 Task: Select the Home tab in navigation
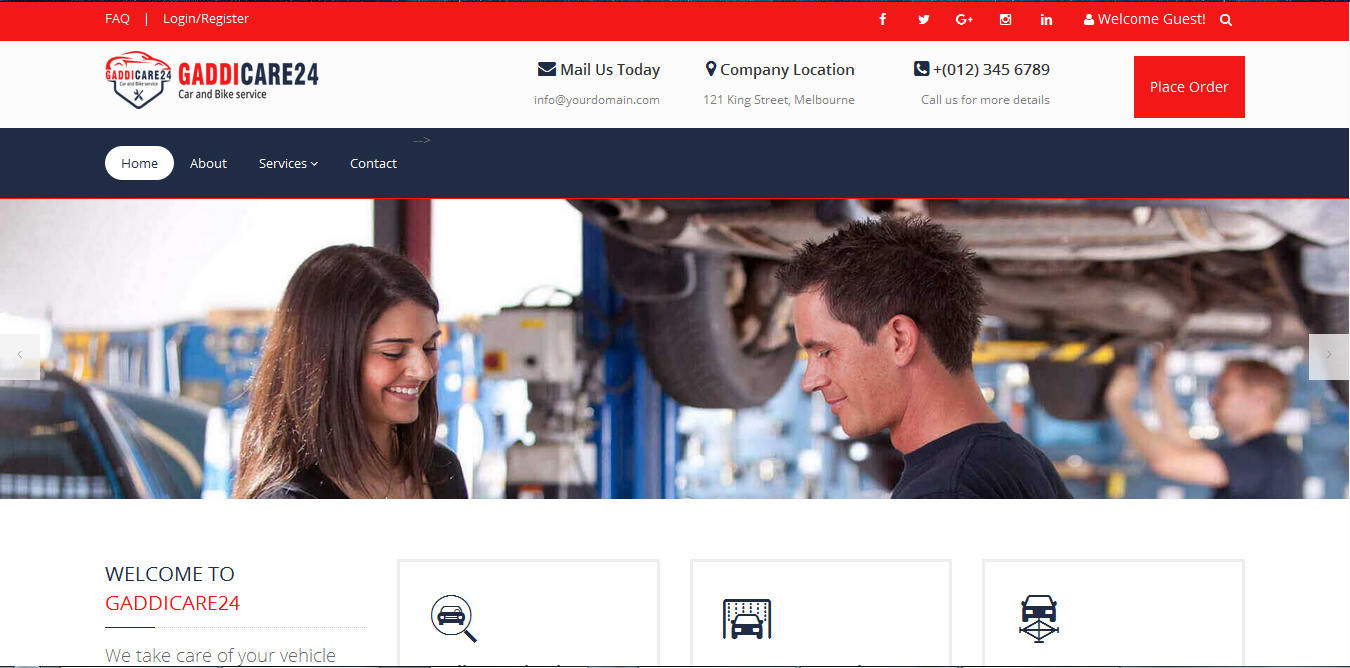(x=139, y=162)
